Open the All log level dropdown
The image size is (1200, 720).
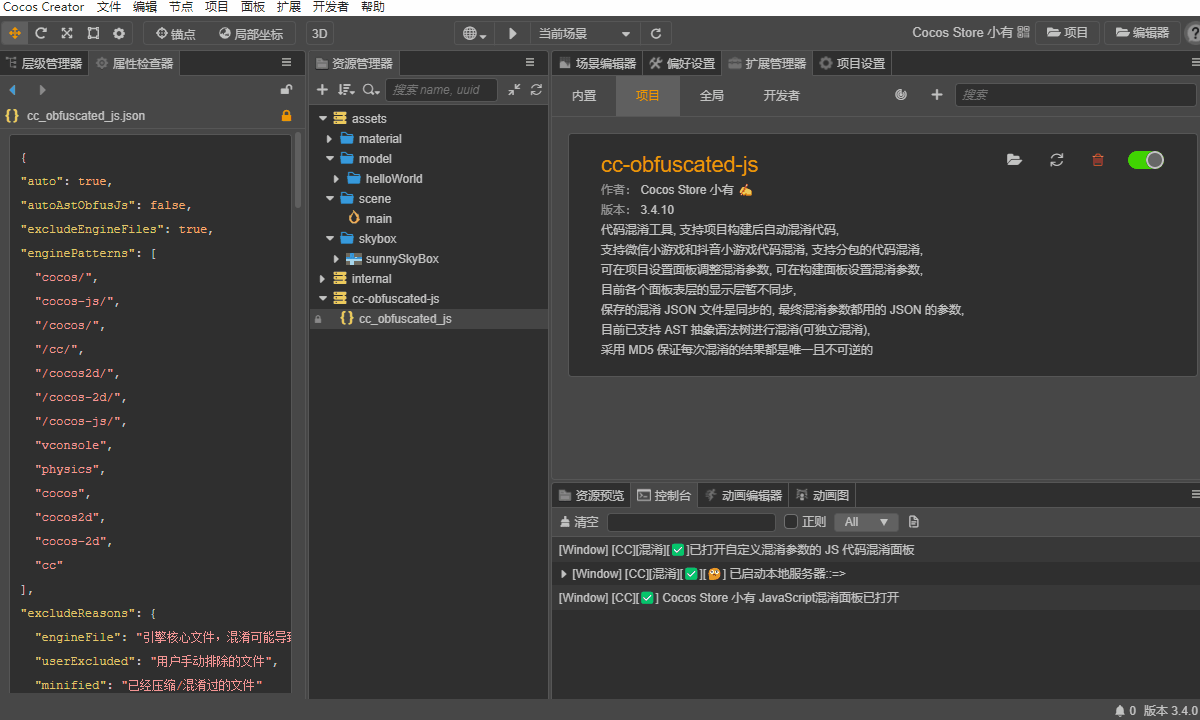866,522
